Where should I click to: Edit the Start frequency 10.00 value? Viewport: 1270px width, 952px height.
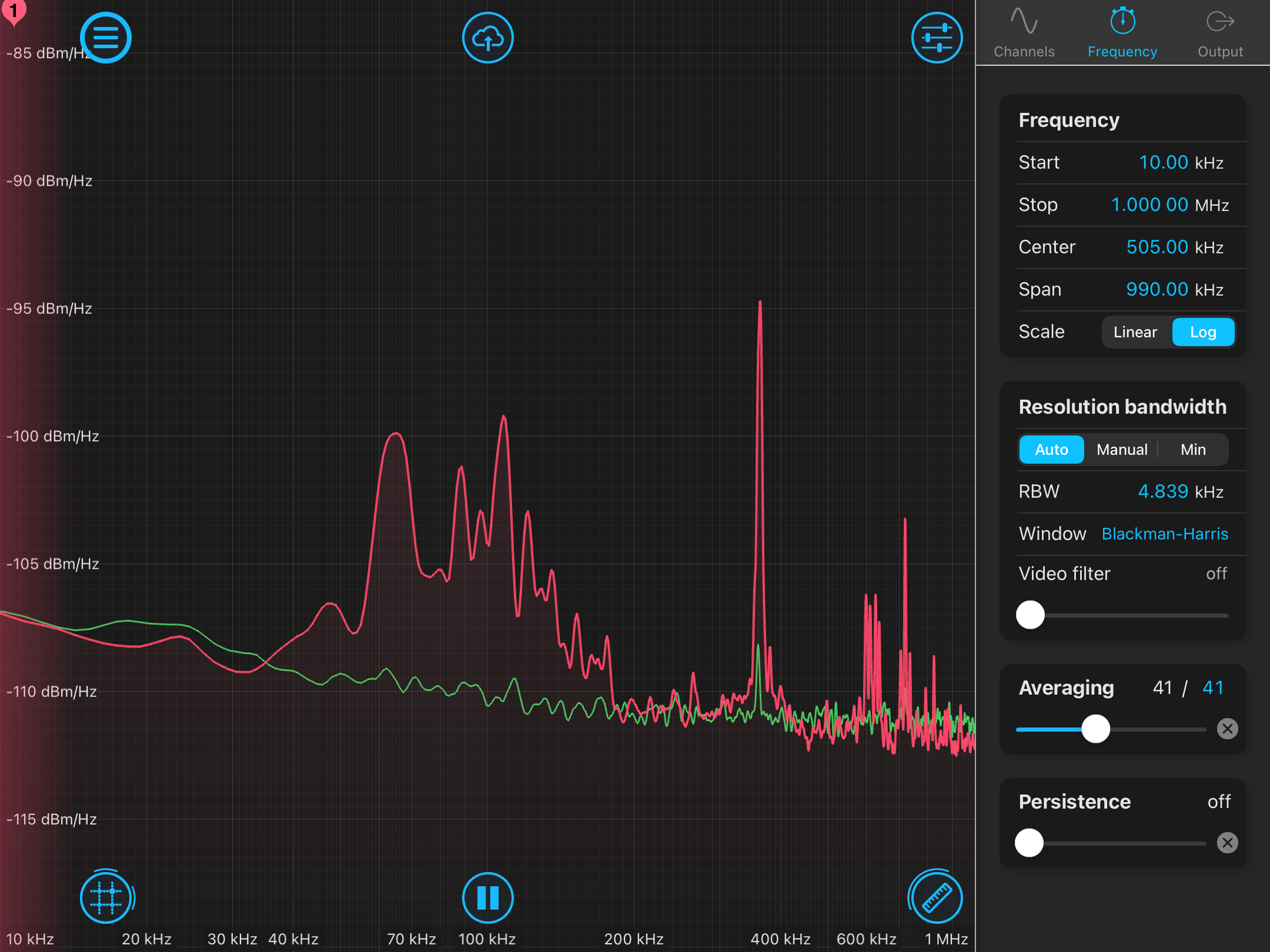[1163, 163]
